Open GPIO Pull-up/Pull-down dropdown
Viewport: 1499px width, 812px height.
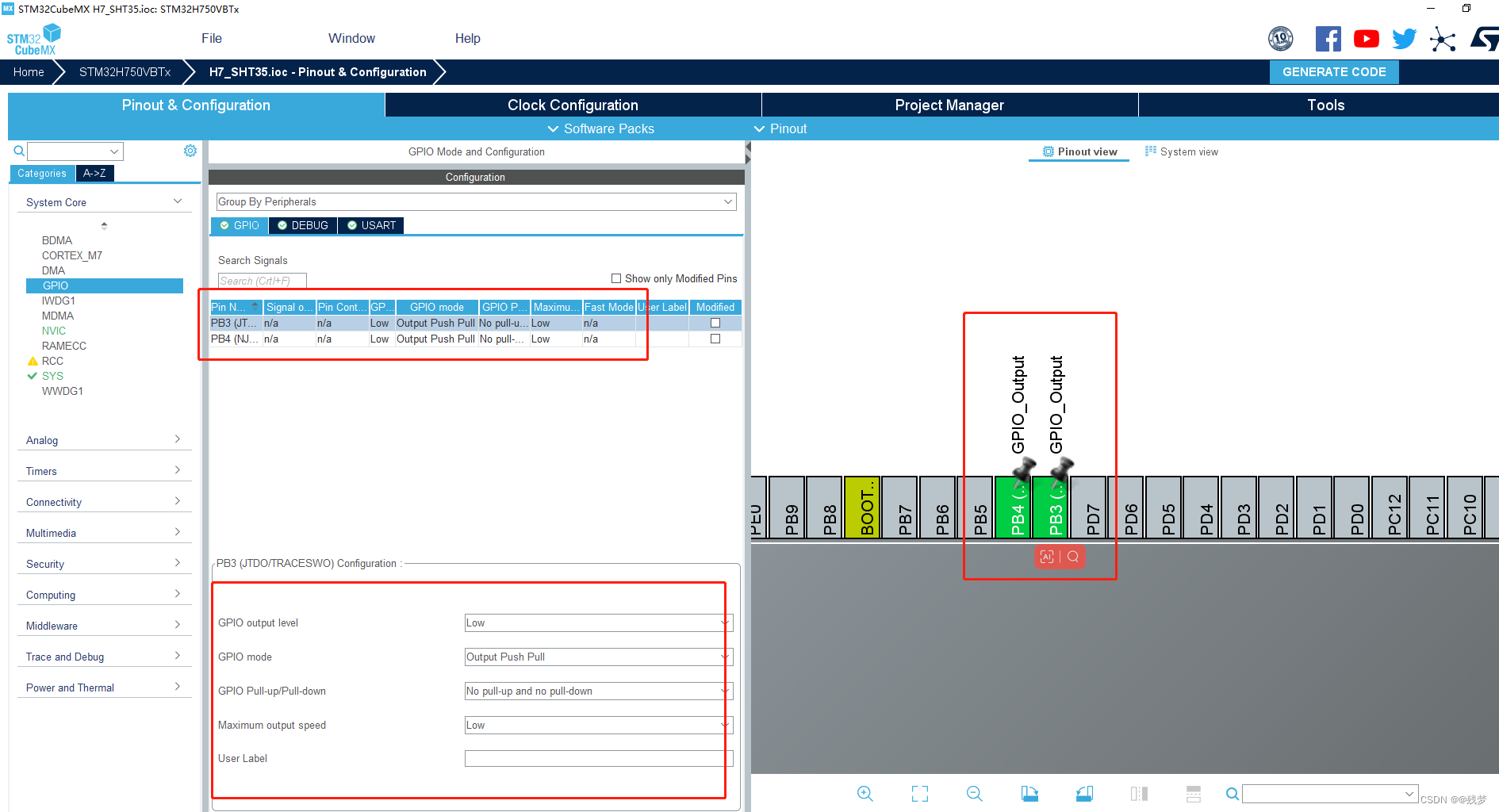[599, 691]
